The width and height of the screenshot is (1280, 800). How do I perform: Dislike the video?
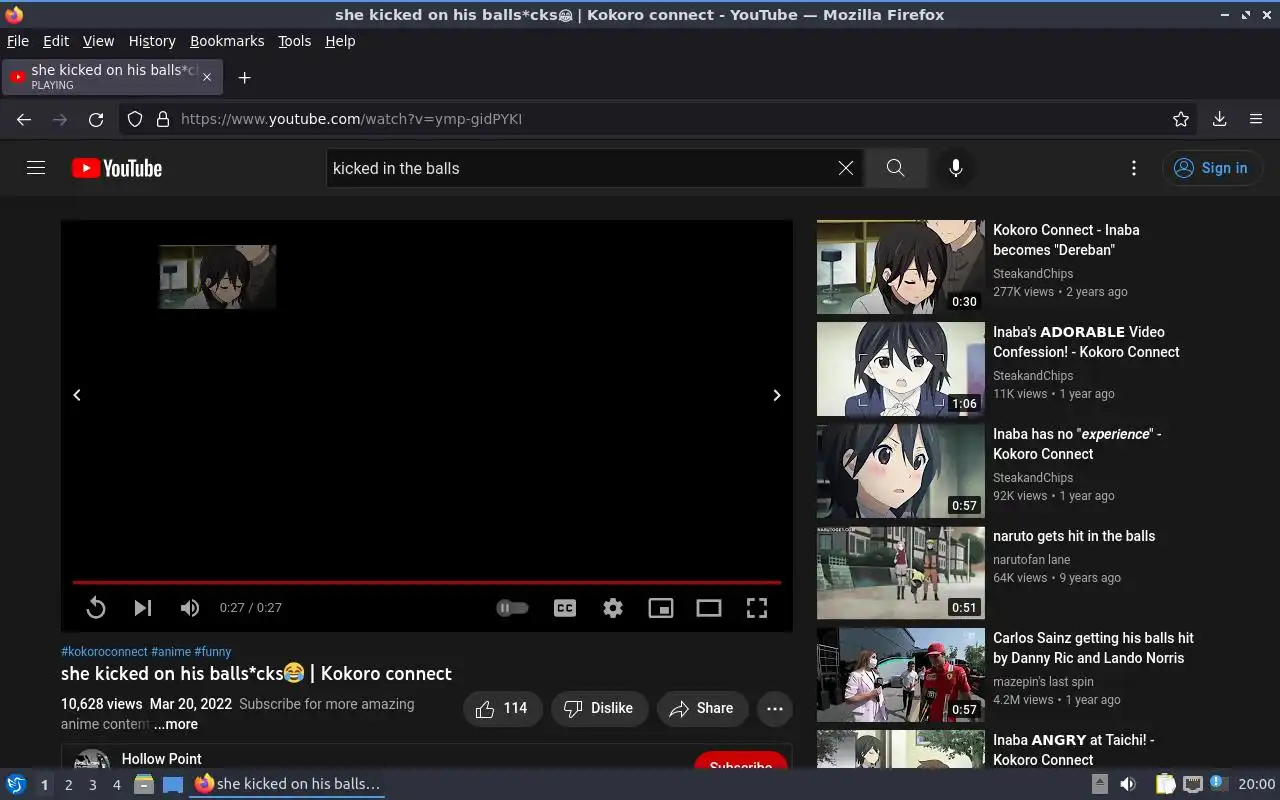pos(599,708)
